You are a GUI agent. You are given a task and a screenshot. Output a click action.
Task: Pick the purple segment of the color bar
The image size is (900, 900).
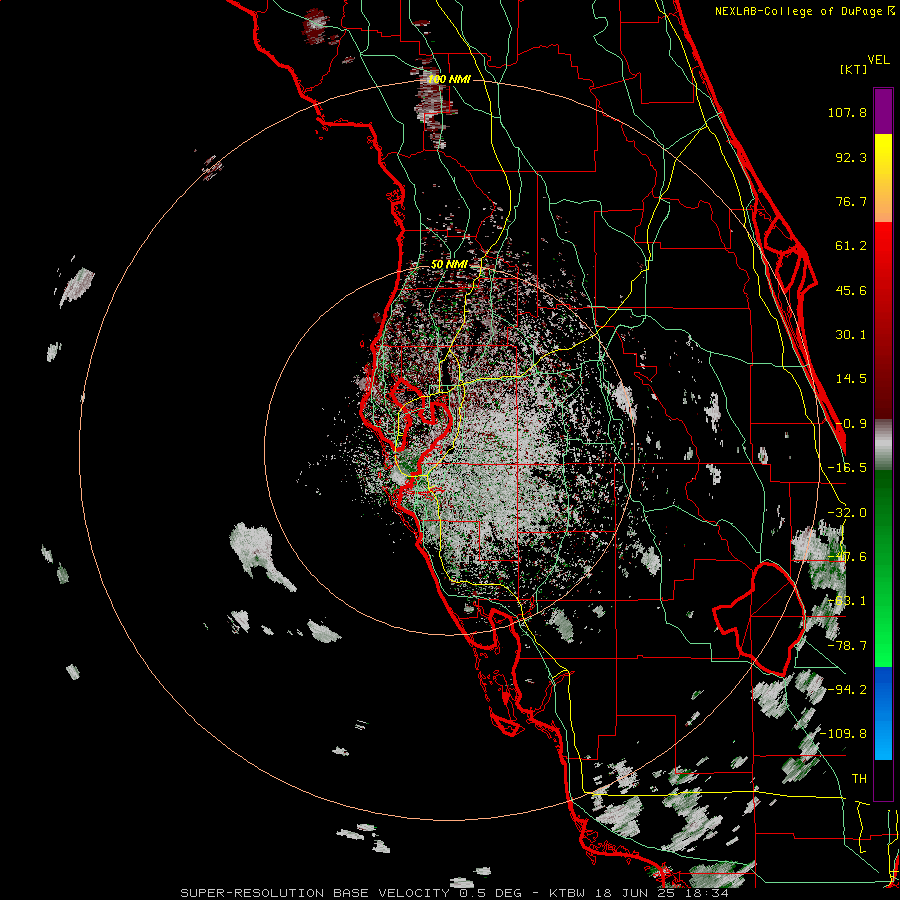click(883, 112)
